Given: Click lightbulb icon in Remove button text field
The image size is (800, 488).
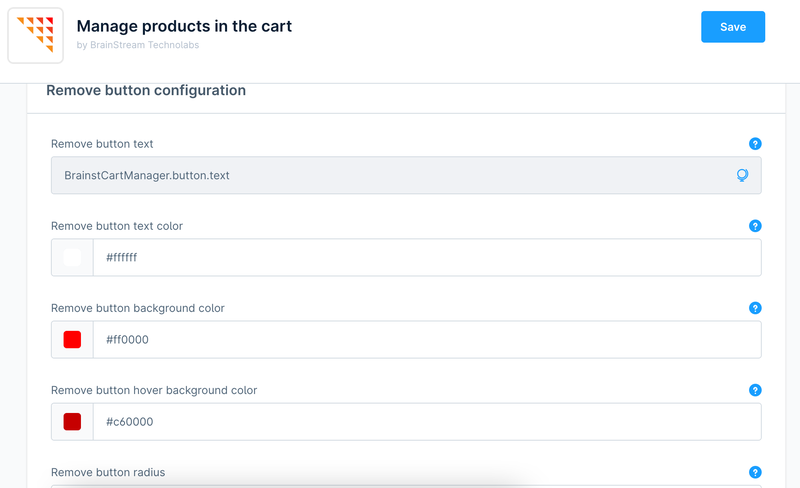Looking at the screenshot, I should click(x=742, y=175).
